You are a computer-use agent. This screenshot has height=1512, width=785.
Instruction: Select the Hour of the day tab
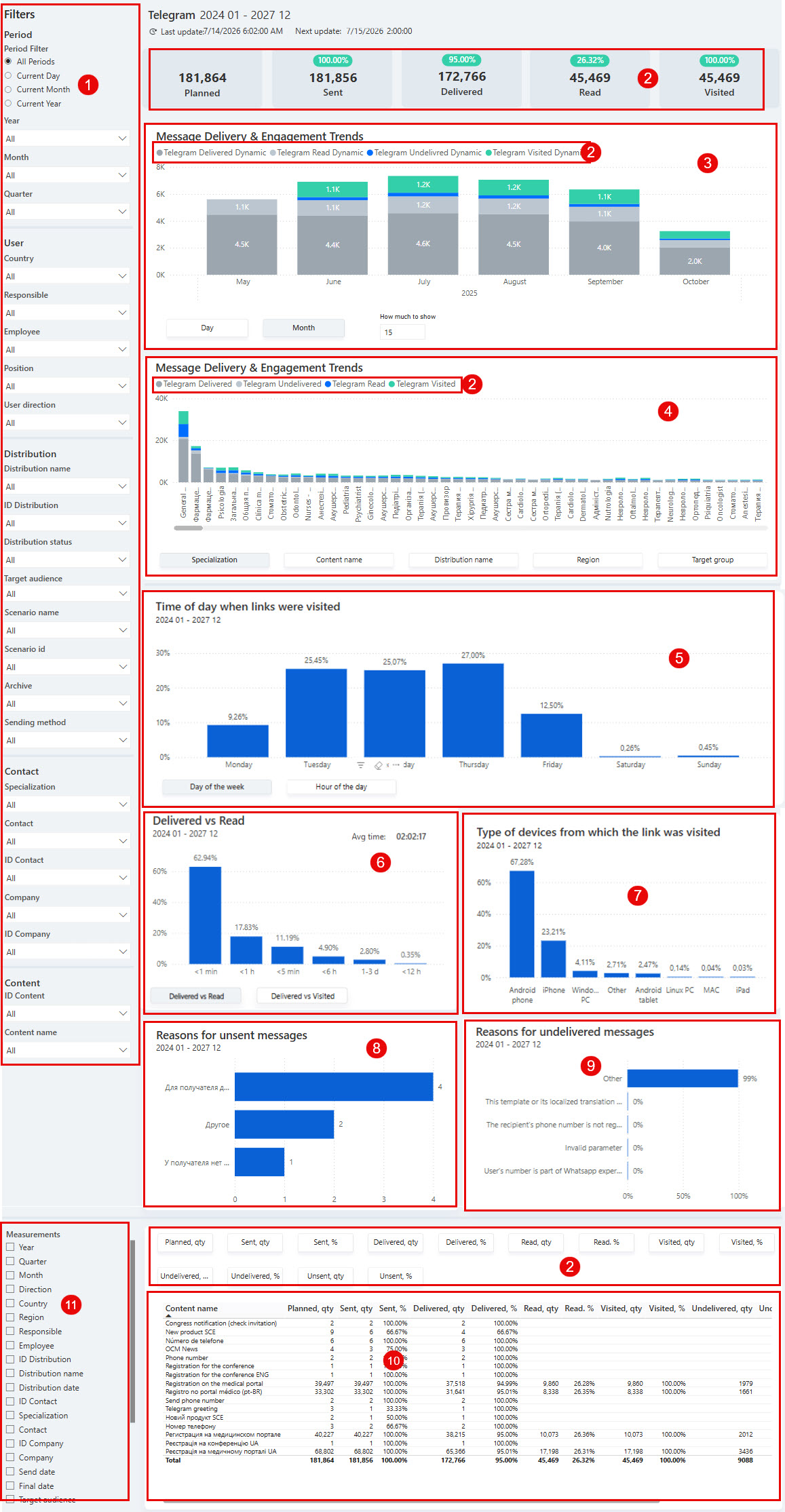click(x=341, y=787)
